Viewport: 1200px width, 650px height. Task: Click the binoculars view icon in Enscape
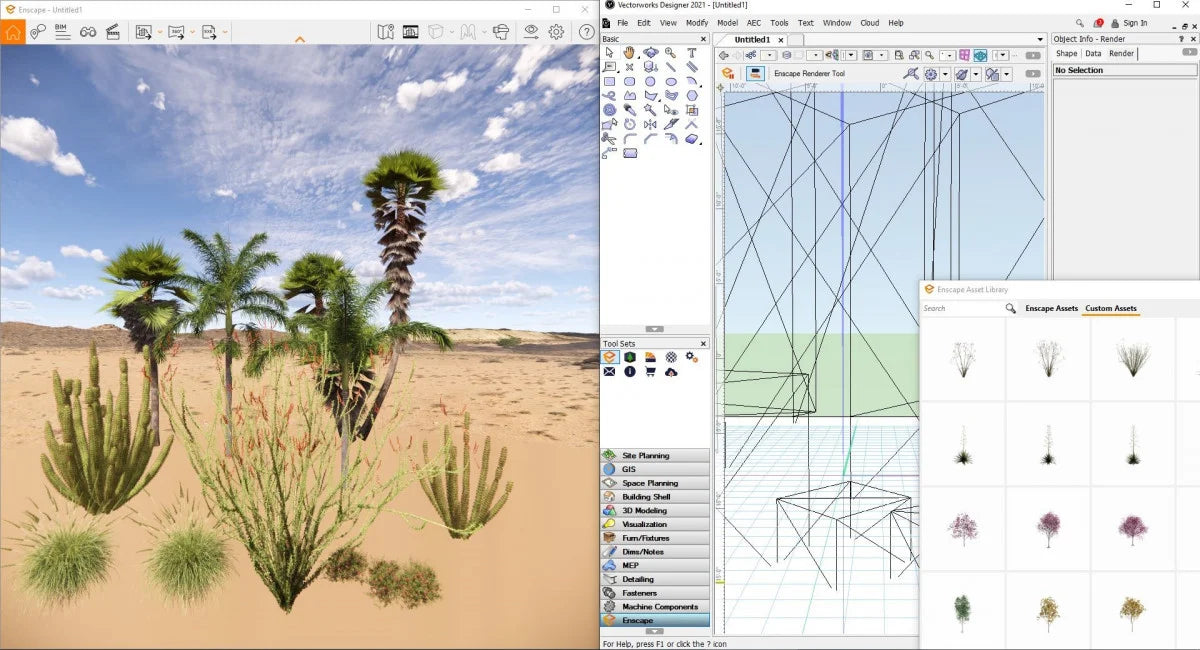88,32
